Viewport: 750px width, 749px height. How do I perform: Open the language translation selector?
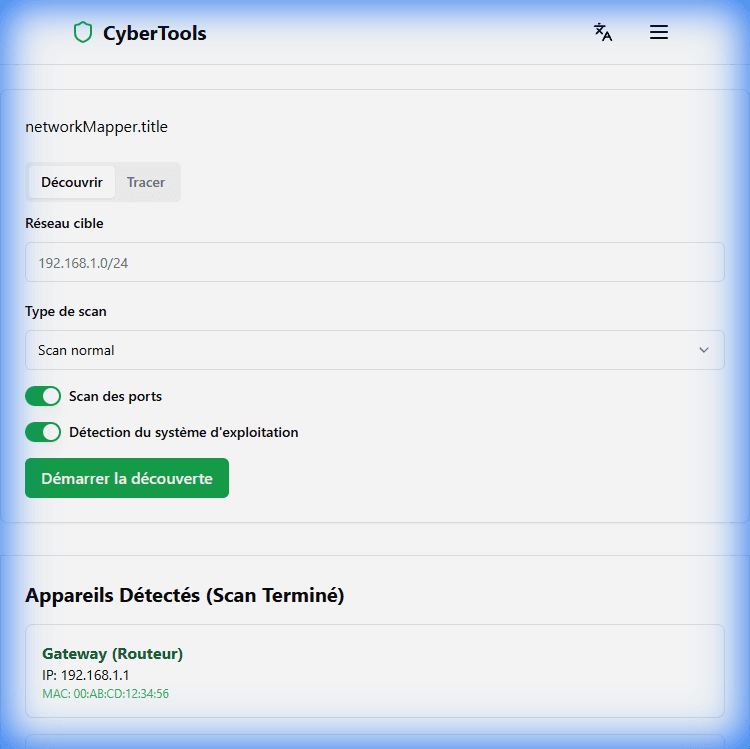[603, 32]
